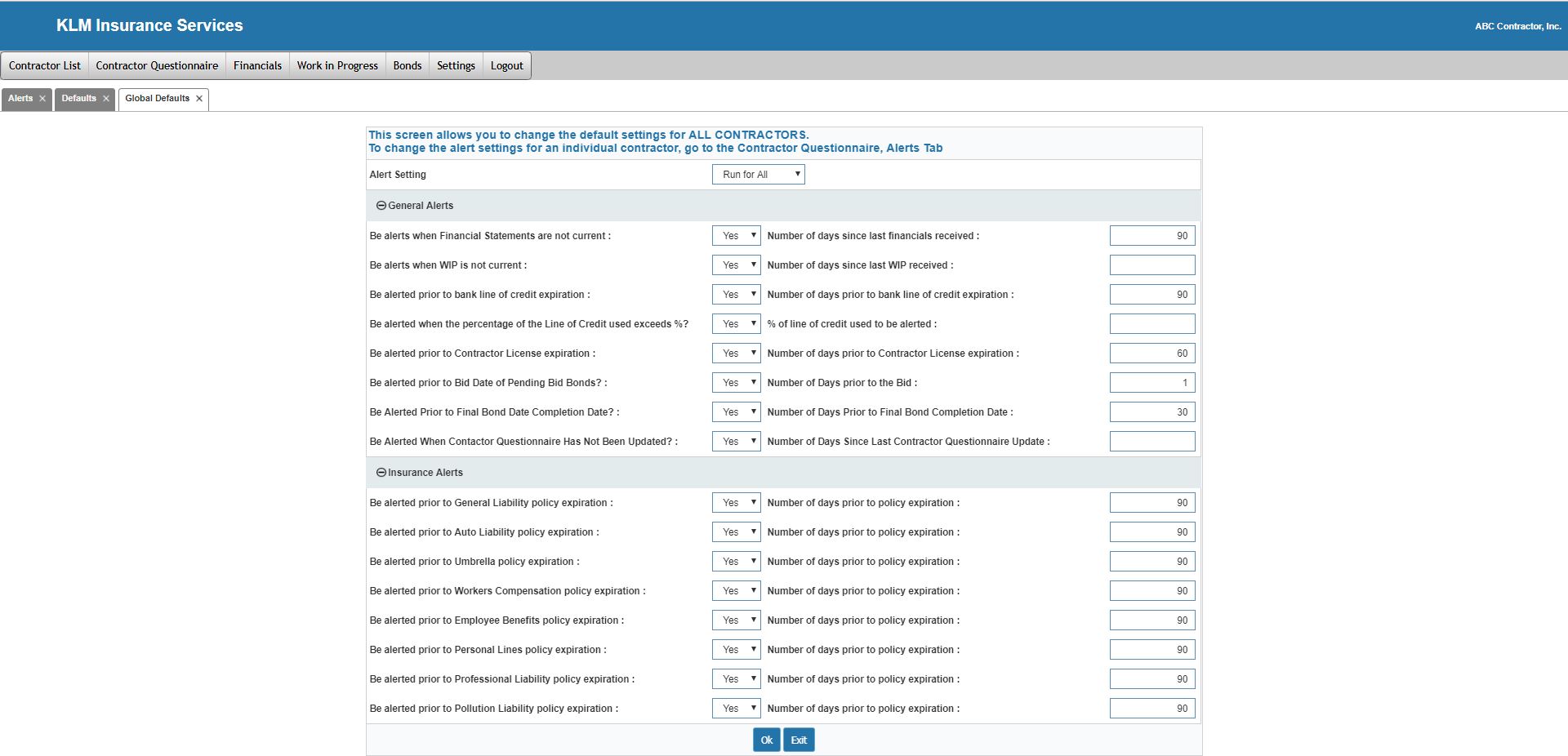Close the Global Defaults tab X icon
Viewport: 1568px width, 756px height.
(199, 99)
